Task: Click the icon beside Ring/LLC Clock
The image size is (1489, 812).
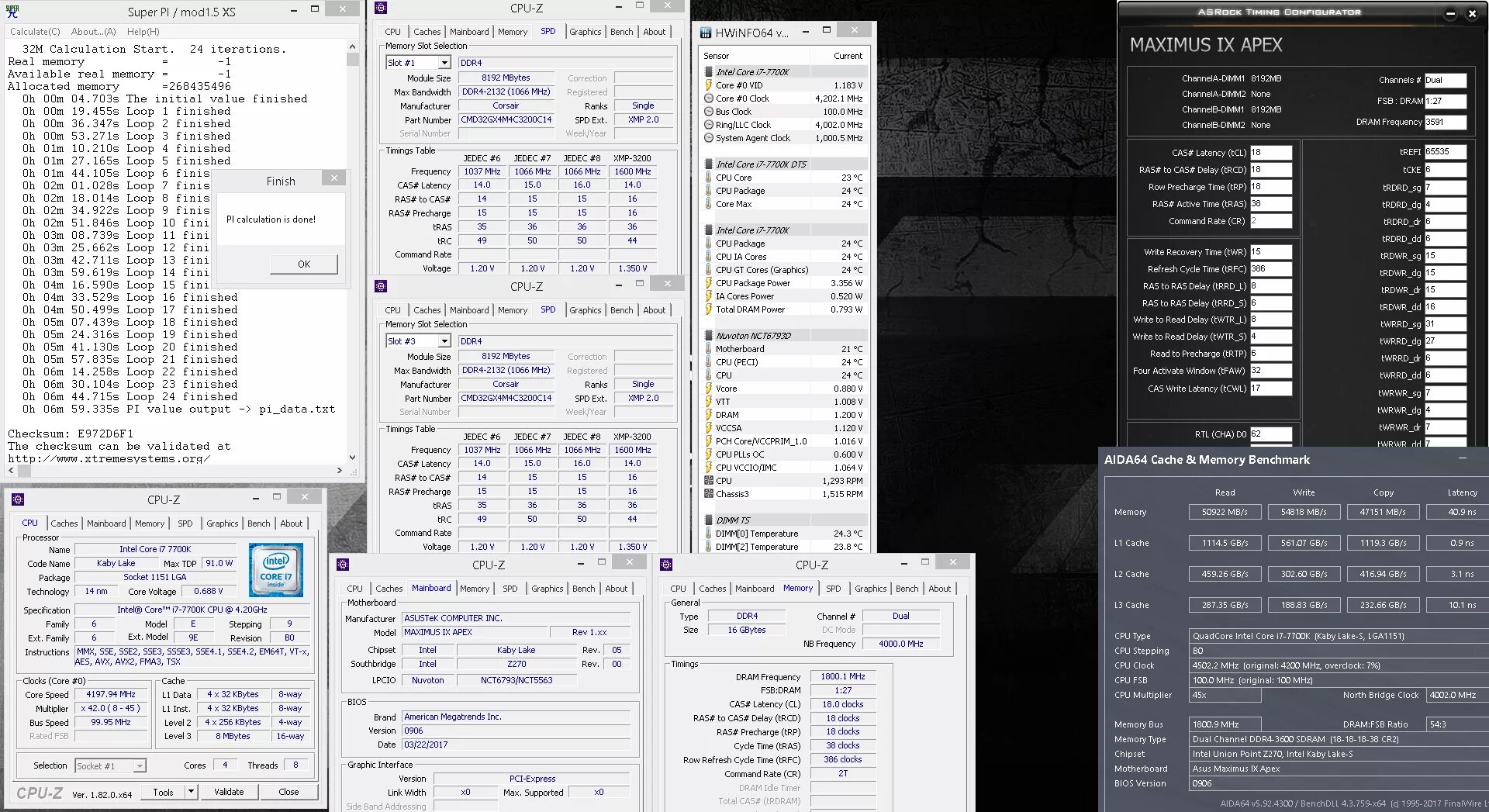Action: click(x=709, y=125)
